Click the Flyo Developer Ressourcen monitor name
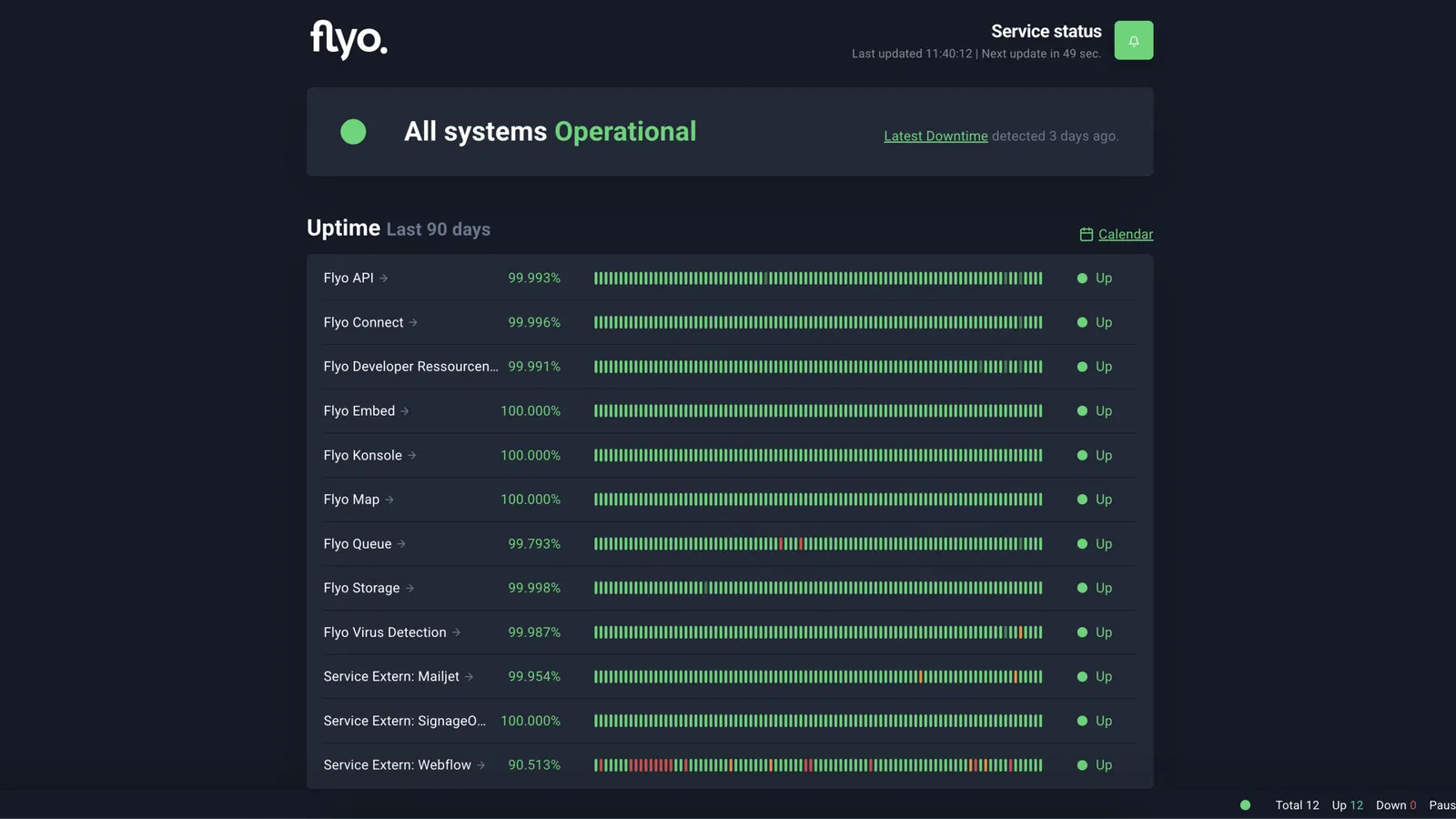Viewport: 1456px width, 819px height. 410,367
